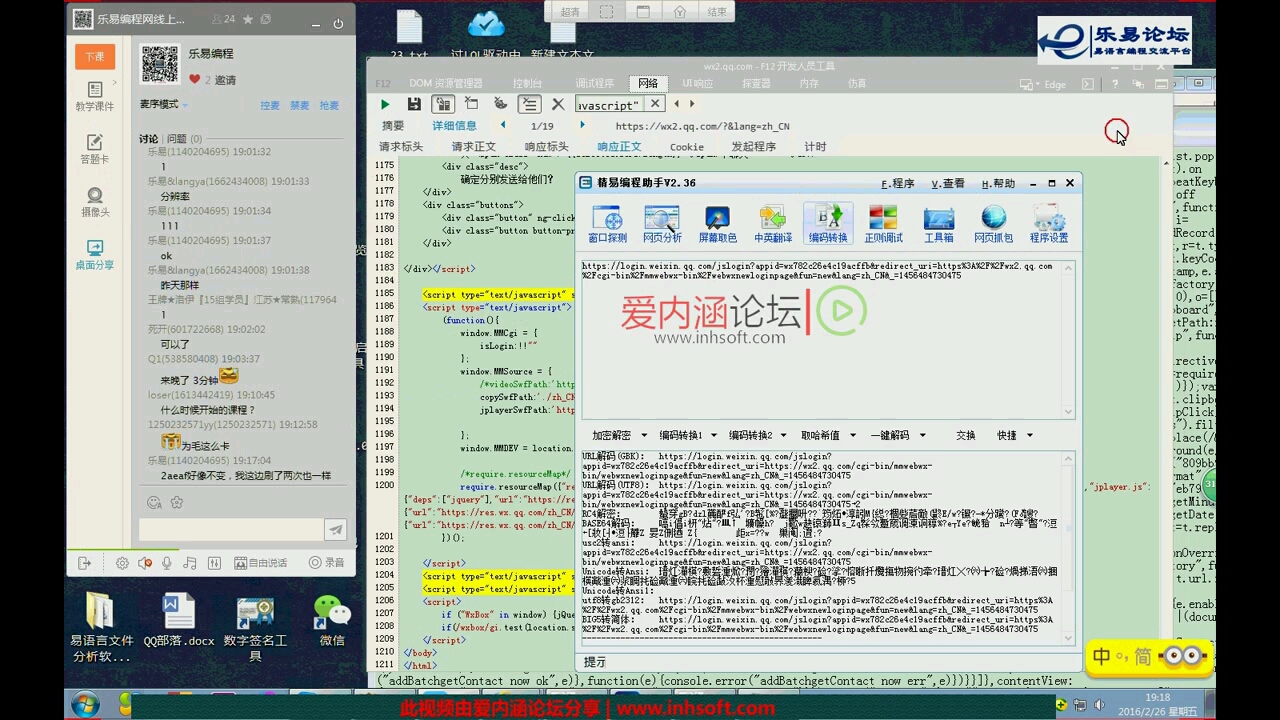Switch to 网络 tab in F12 tools
The height and width of the screenshot is (720, 1280).
click(648, 83)
